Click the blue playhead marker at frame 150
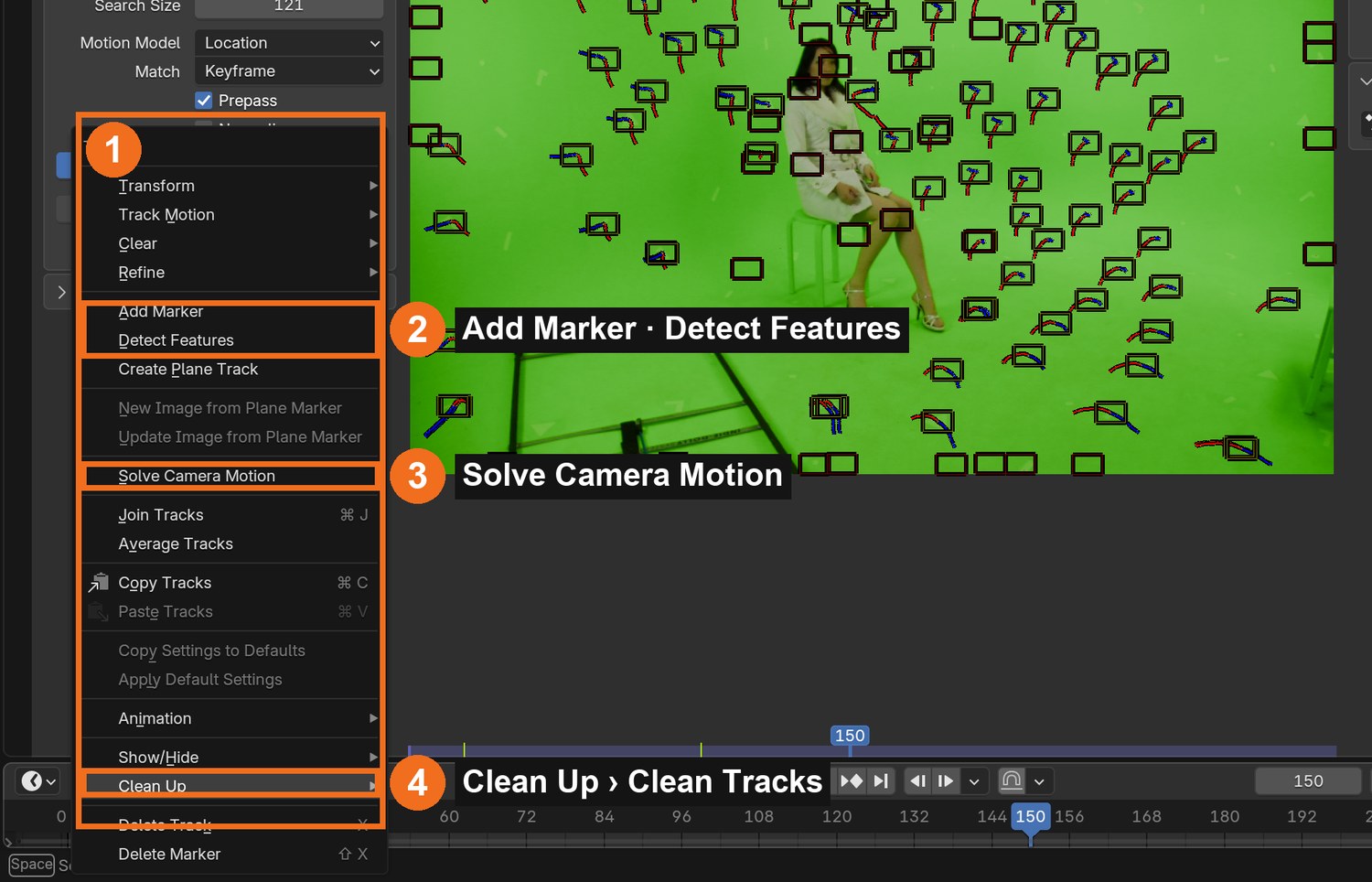Image resolution: width=1372 pixels, height=882 pixels. tap(1030, 816)
